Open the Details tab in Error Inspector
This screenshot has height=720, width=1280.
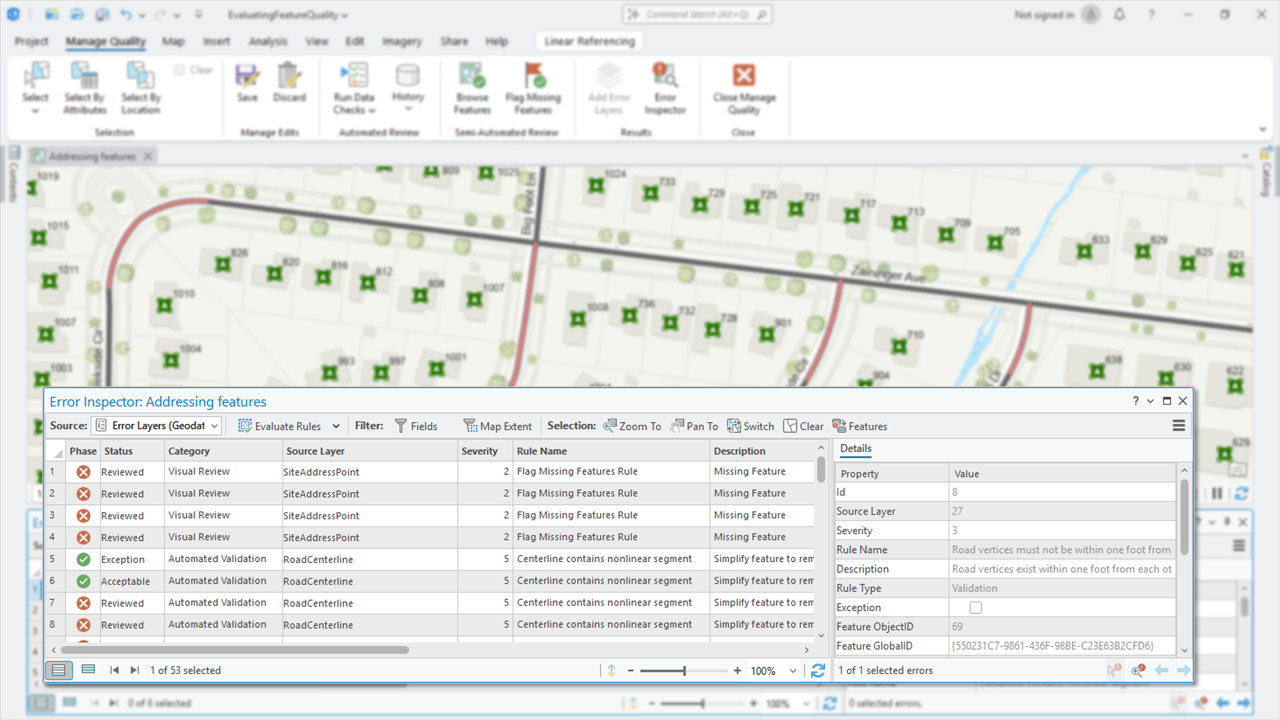pos(855,449)
